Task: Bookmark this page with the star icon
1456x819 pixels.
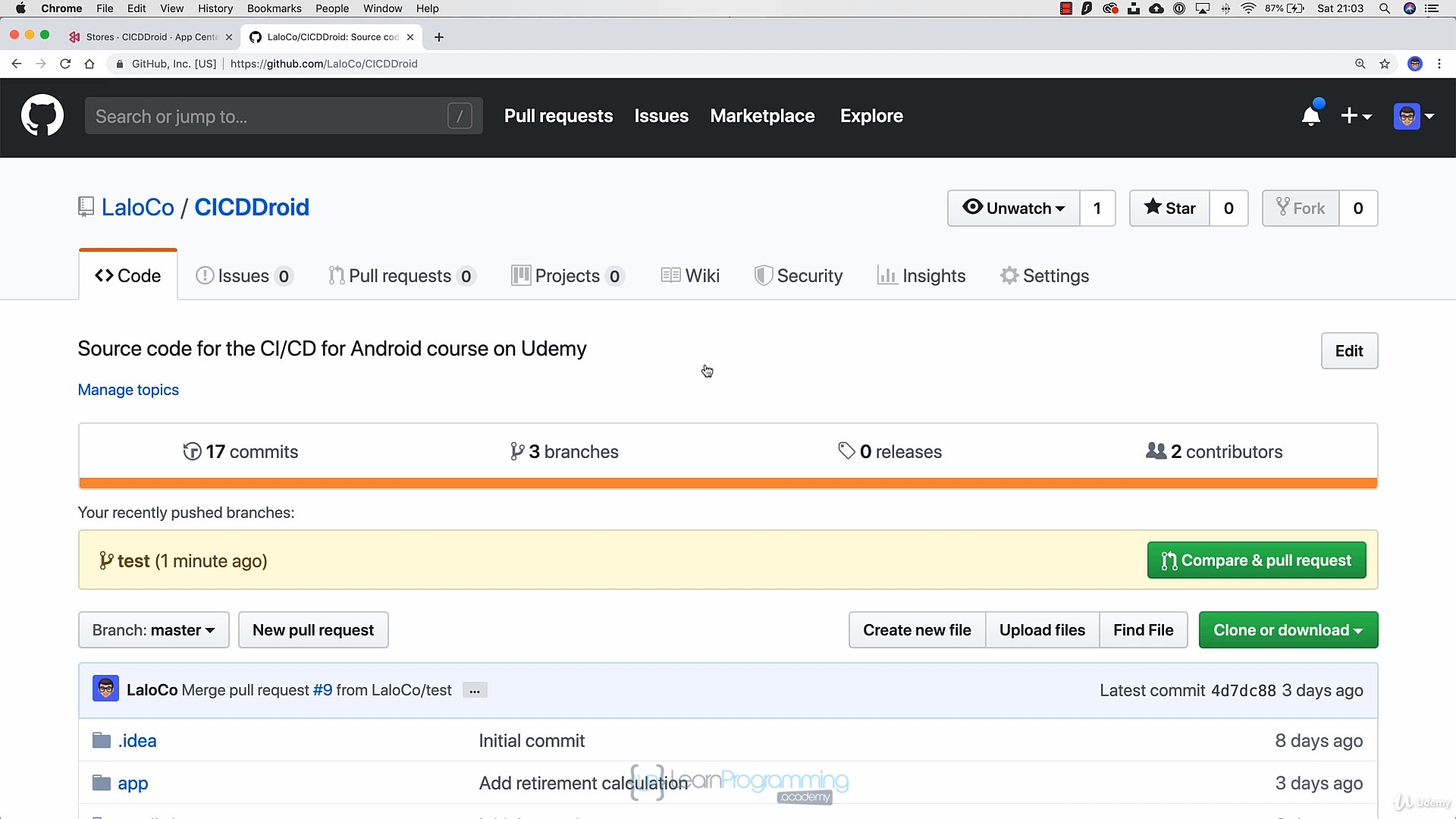Action: pos(1385,64)
